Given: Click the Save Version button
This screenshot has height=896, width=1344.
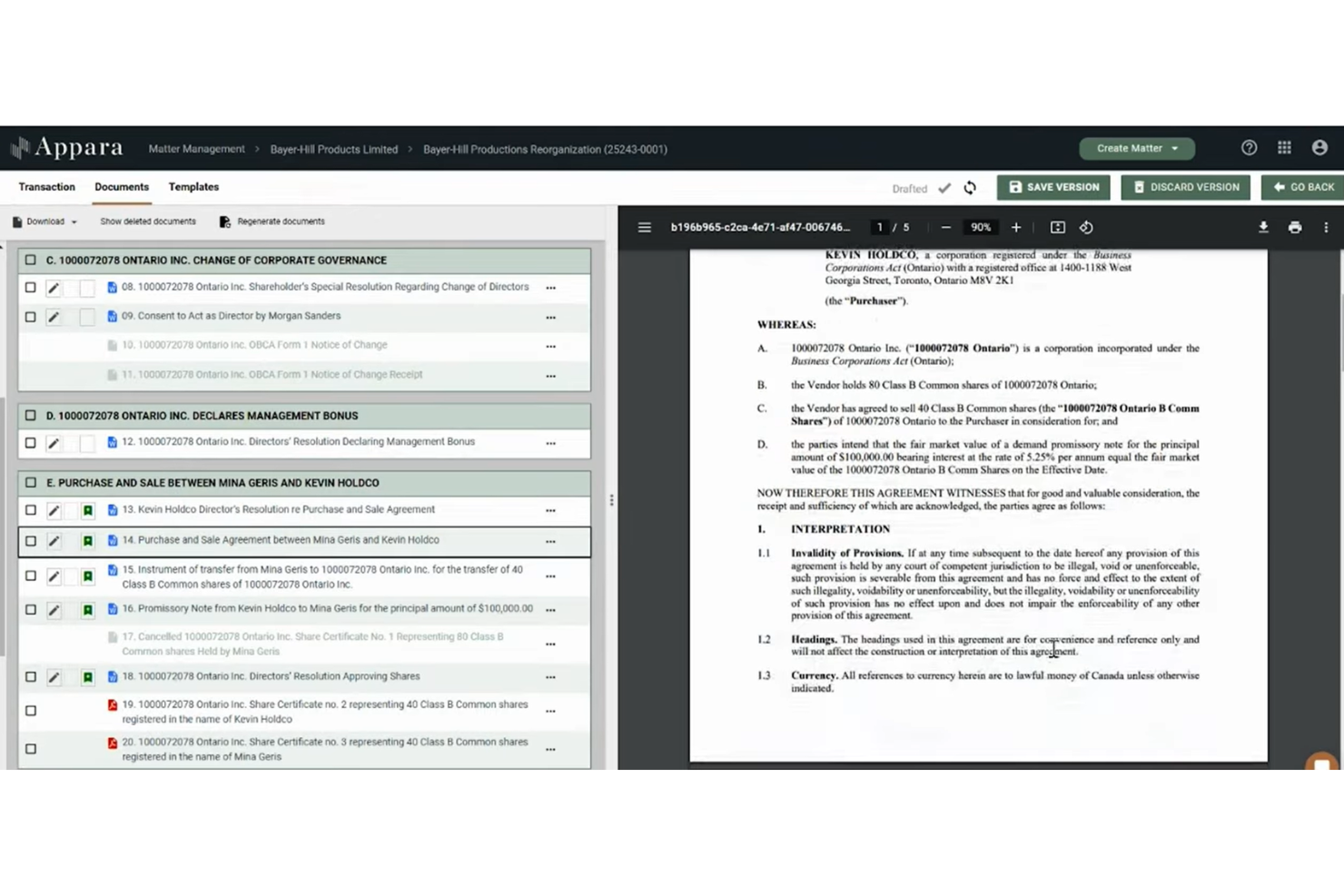Looking at the screenshot, I should (x=1054, y=187).
